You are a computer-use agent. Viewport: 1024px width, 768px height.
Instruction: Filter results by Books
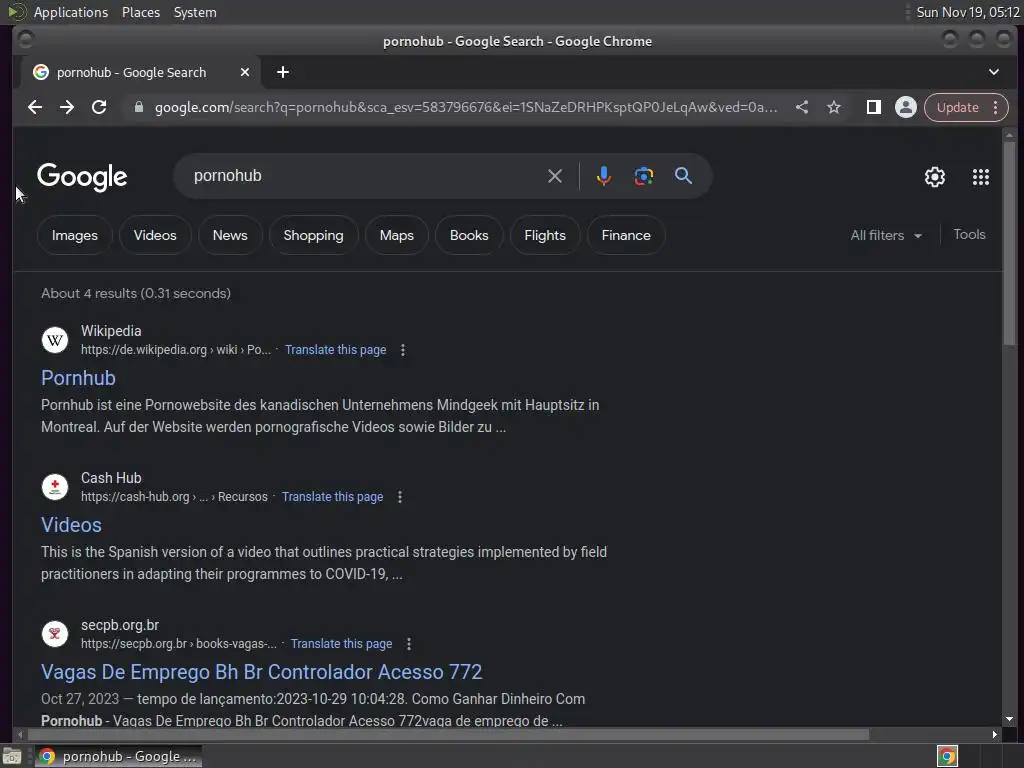click(469, 235)
